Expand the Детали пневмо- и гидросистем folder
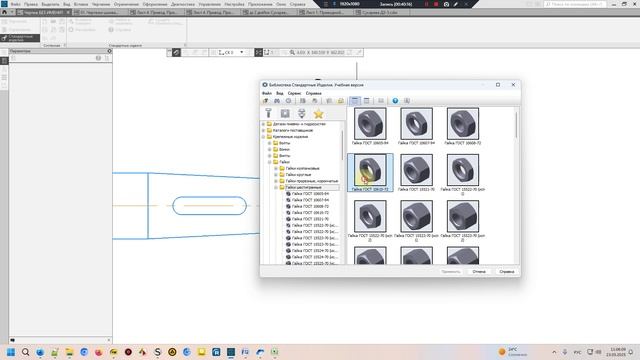 tap(263, 124)
